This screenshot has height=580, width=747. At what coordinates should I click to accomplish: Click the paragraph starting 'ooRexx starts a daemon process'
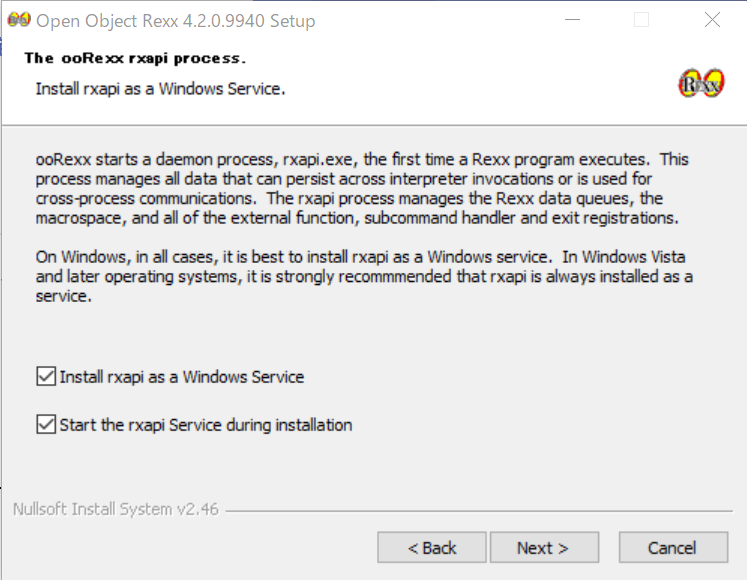pos(360,188)
